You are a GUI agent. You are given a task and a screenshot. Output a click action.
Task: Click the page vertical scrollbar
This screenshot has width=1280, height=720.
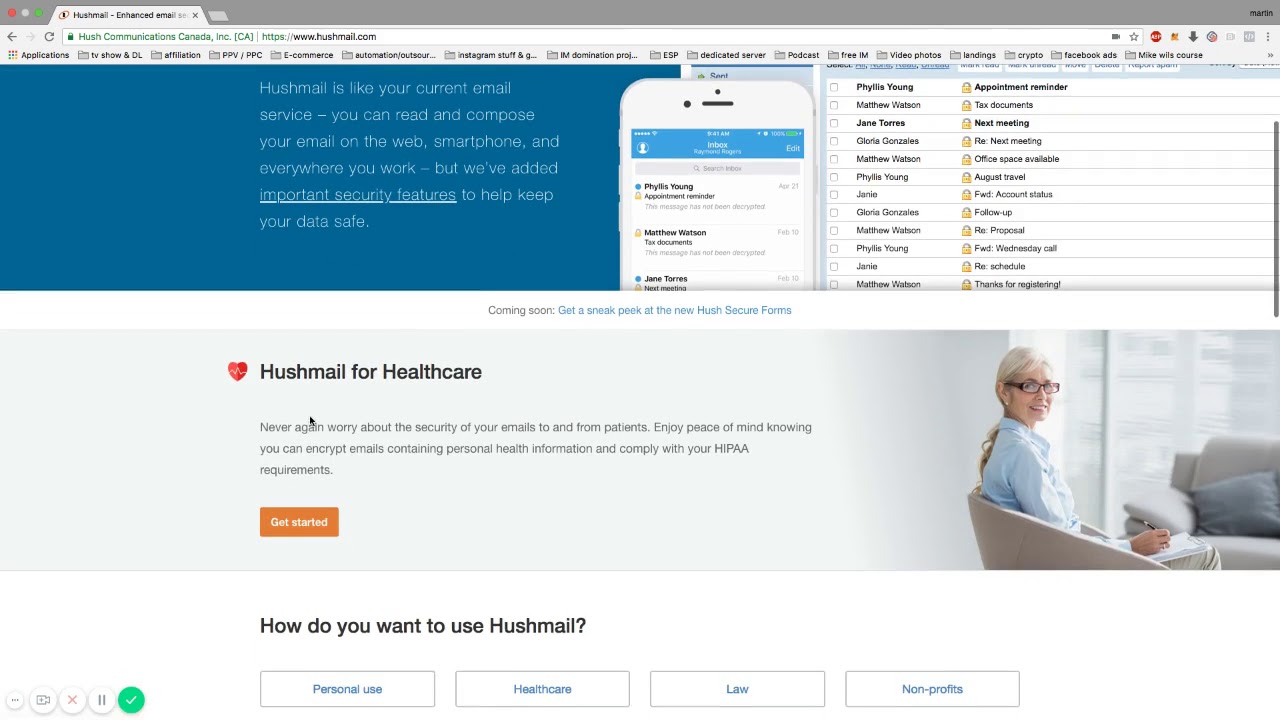pyautogui.click(x=1275, y=218)
